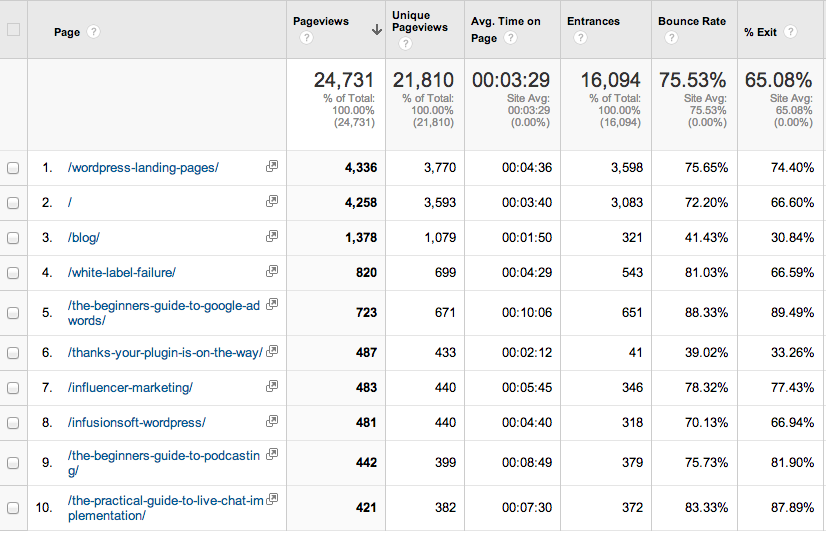Click the external link icon for /blog/
Image resolution: width=826 pixels, height=535 pixels.
[271, 237]
